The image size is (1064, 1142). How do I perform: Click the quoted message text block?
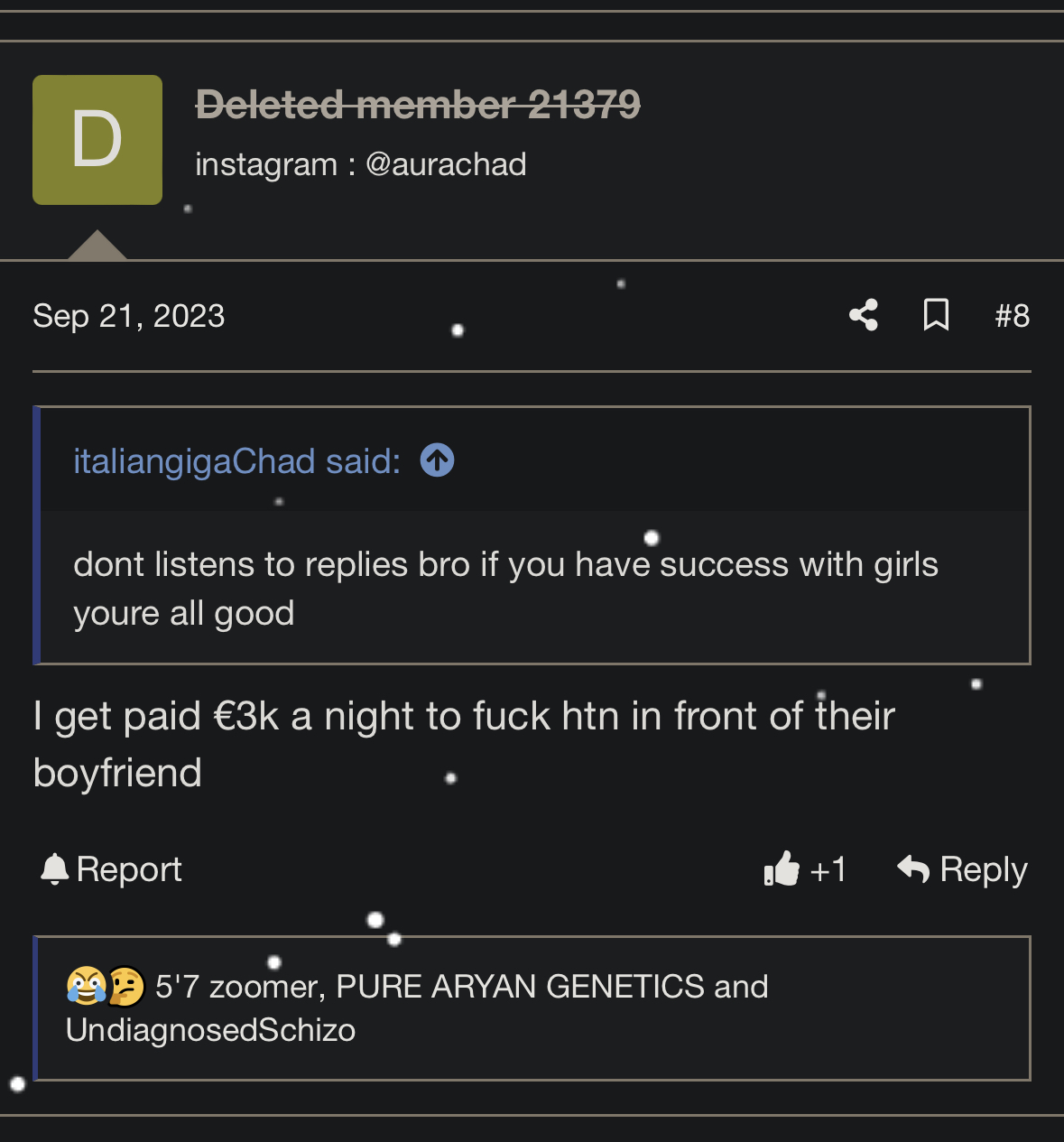pos(534,588)
